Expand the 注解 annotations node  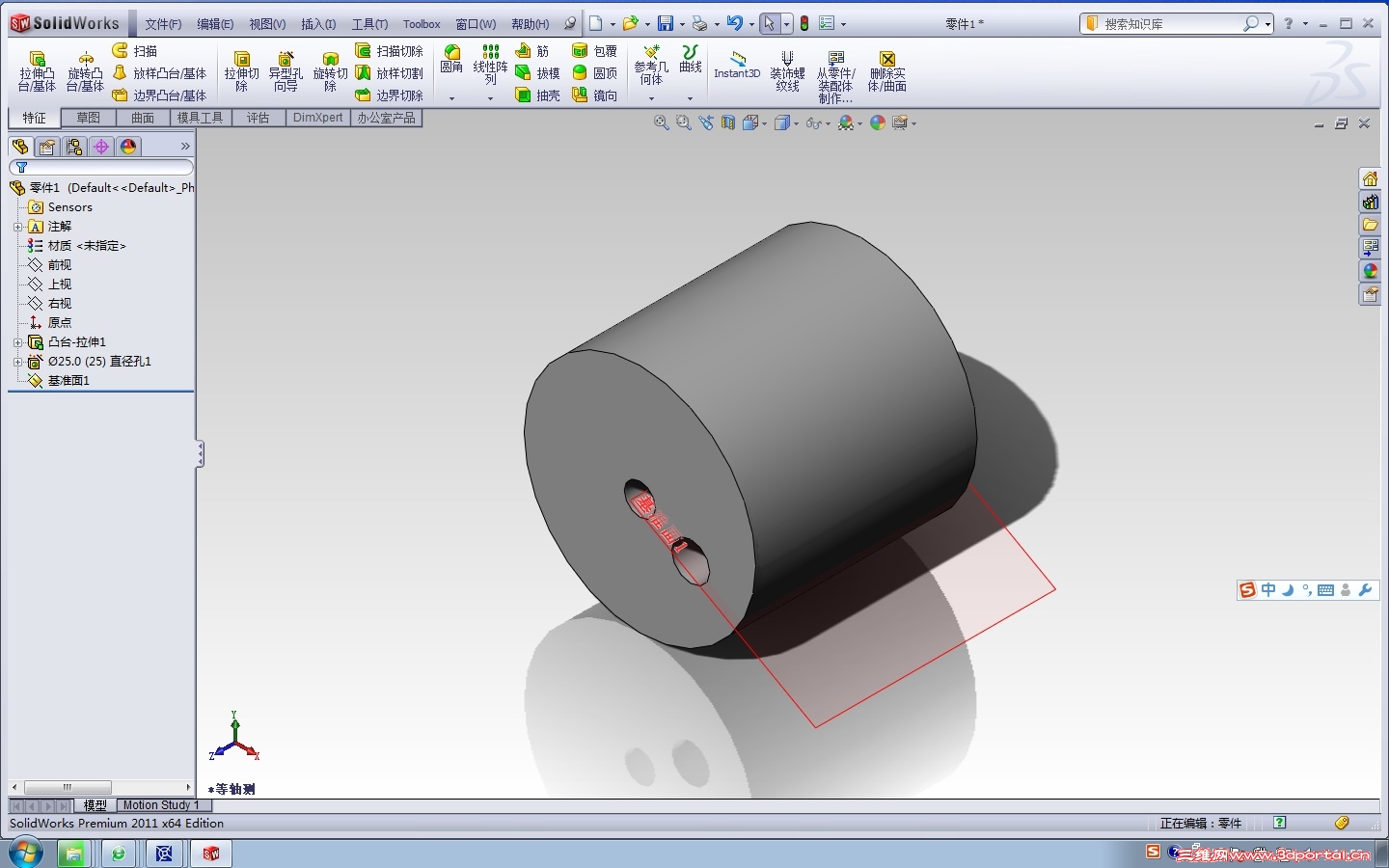pyautogui.click(x=17, y=227)
